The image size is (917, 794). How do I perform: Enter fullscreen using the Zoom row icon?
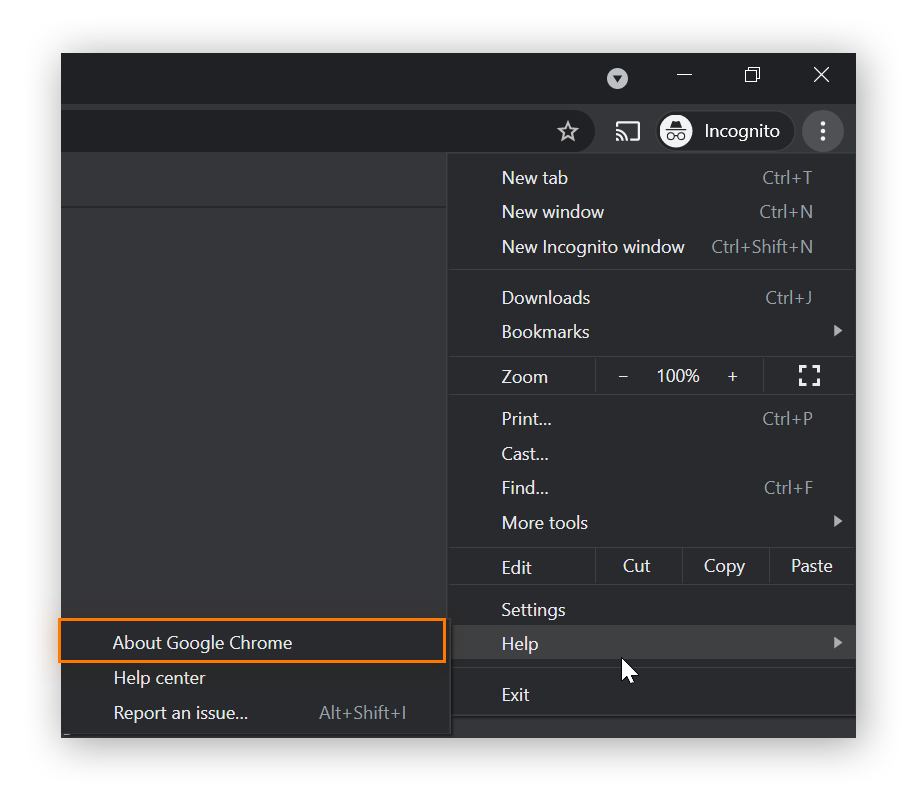pyautogui.click(x=809, y=375)
